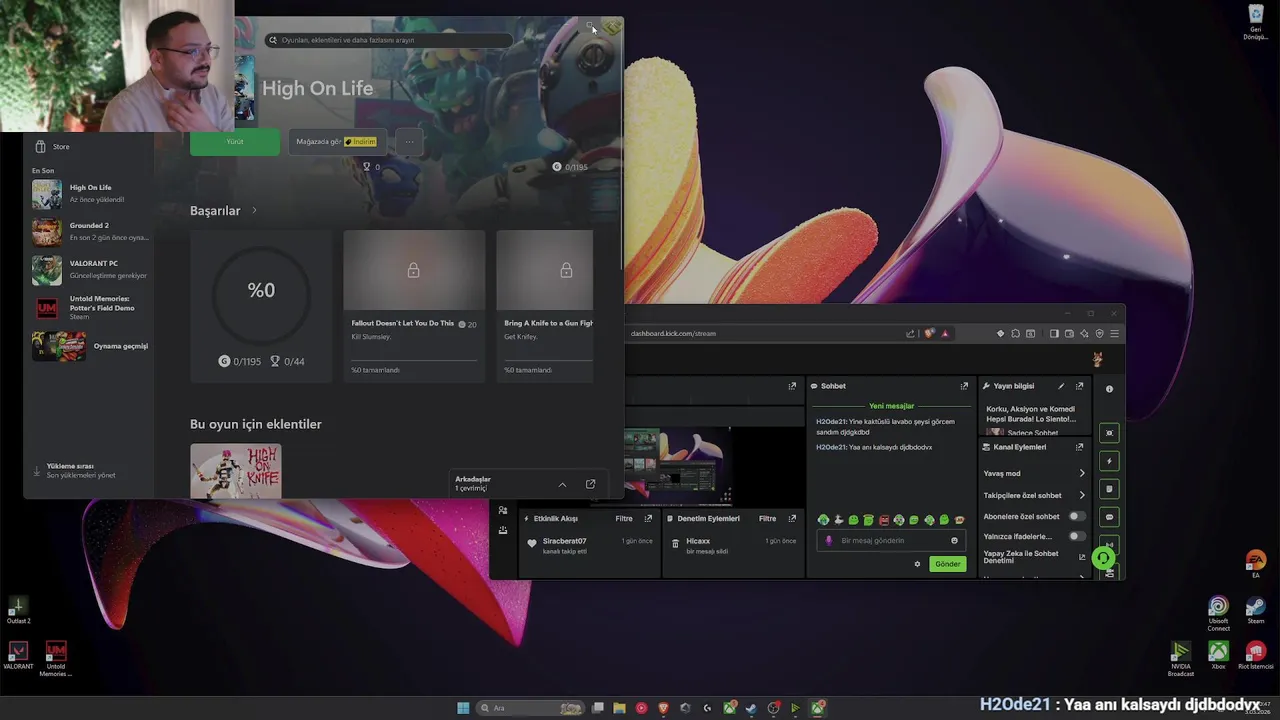Open the EA desktop icon
1280x720 pixels.
[1256, 565]
